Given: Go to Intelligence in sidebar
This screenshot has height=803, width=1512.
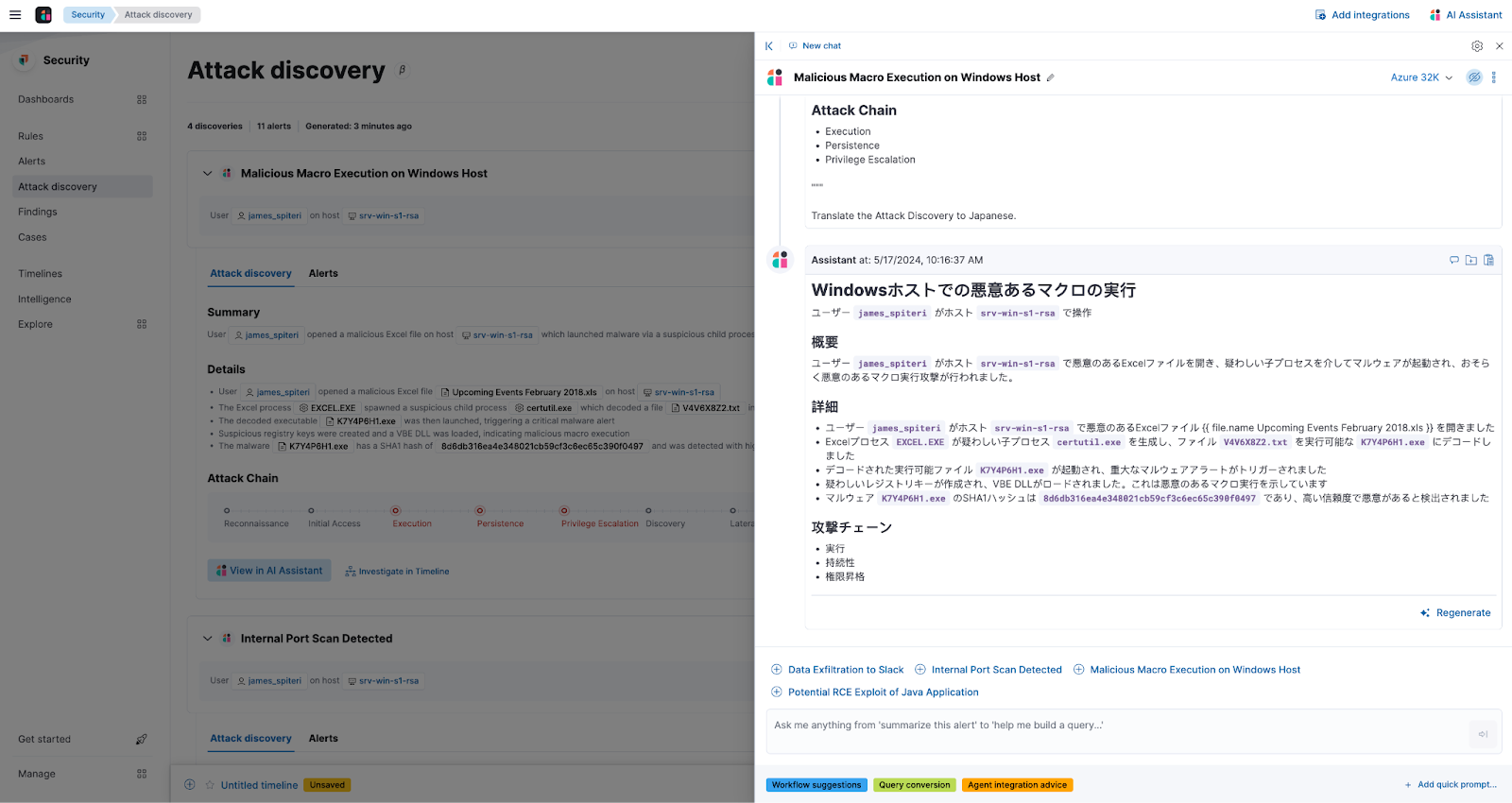Looking at the screenshot, I should coord(44,299).
